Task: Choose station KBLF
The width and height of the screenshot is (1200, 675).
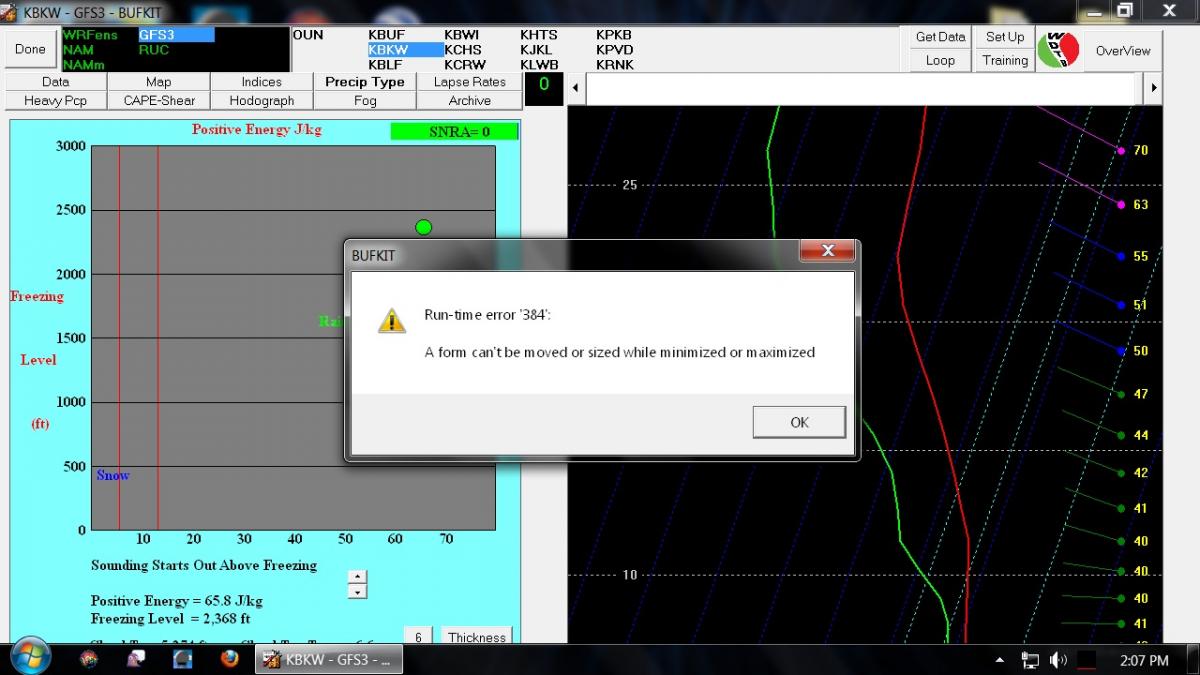Action: tap(385, 65)
